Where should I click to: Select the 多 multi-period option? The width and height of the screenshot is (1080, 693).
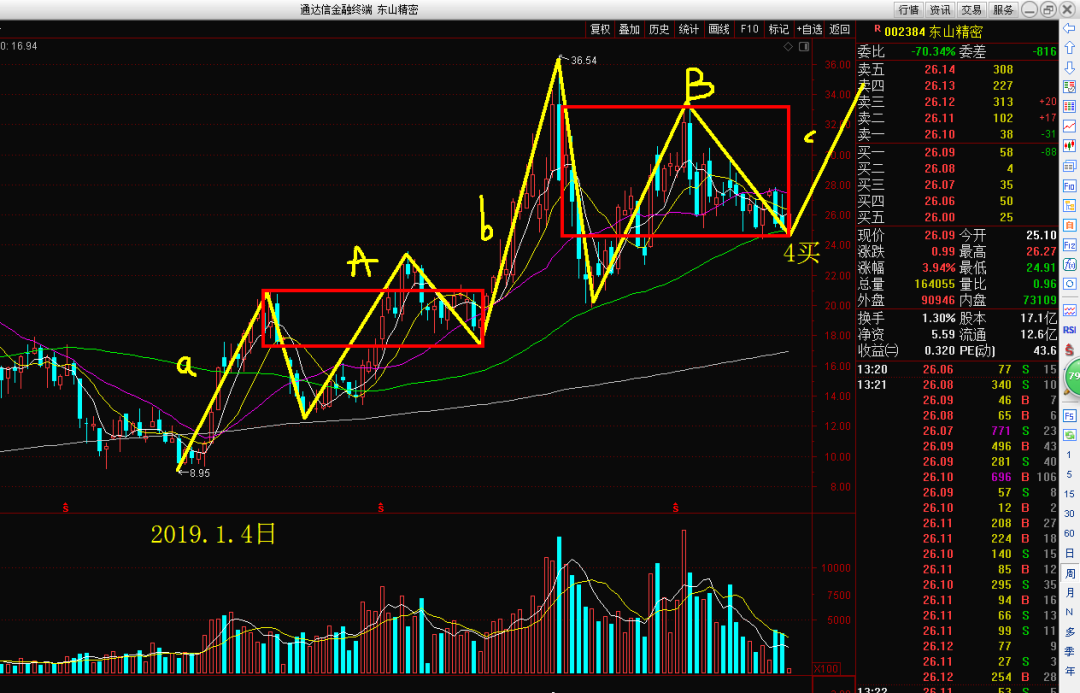click(x=1070, y=632)
